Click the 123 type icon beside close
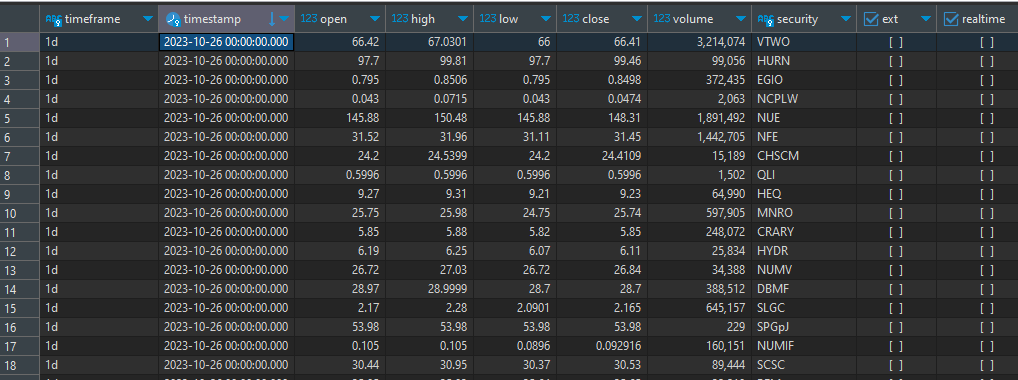1018x380 pixels. point(571,19)
